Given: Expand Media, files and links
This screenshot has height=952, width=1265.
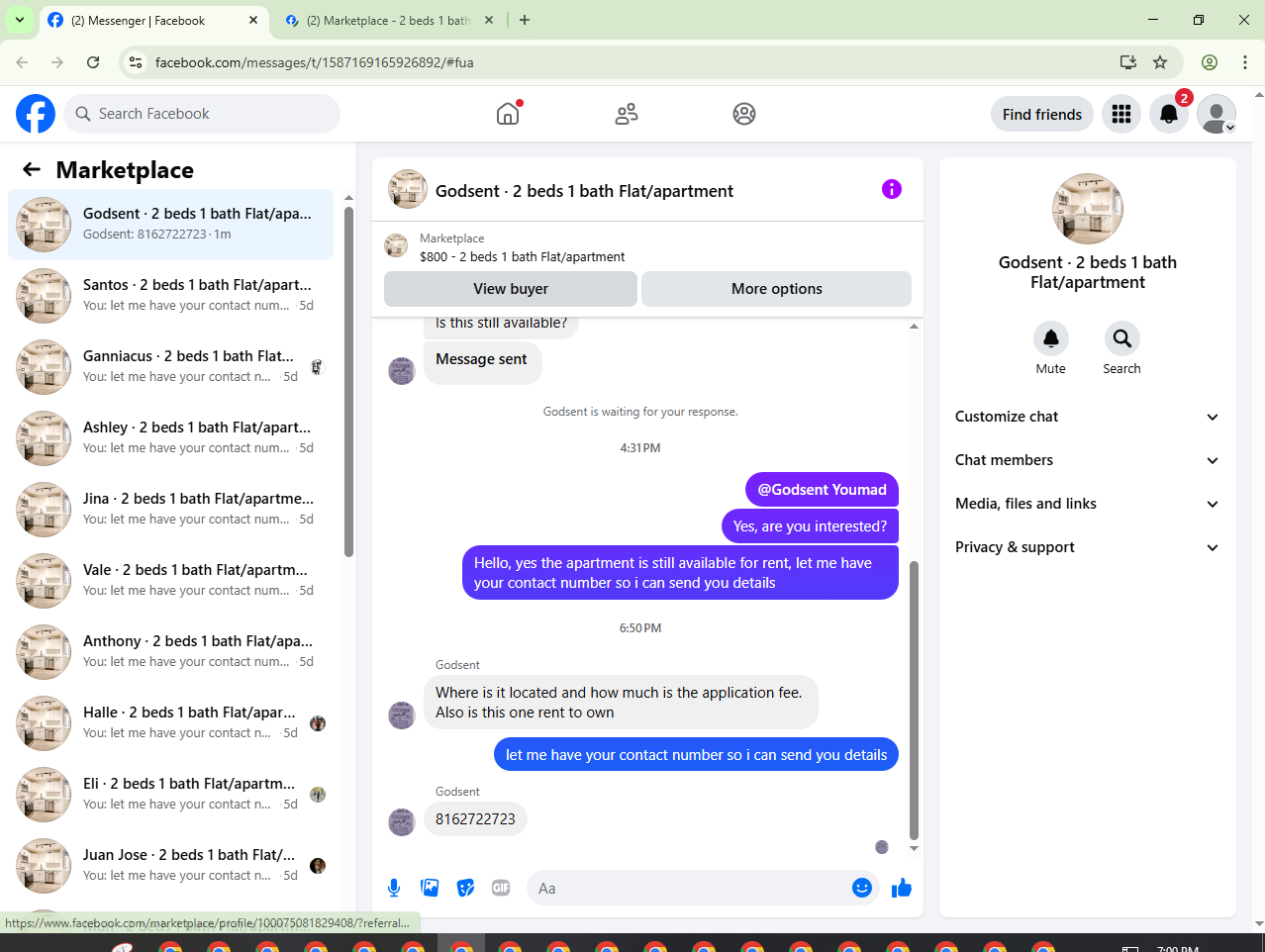Looking at the screenshot, I should tap(1087, 504).
